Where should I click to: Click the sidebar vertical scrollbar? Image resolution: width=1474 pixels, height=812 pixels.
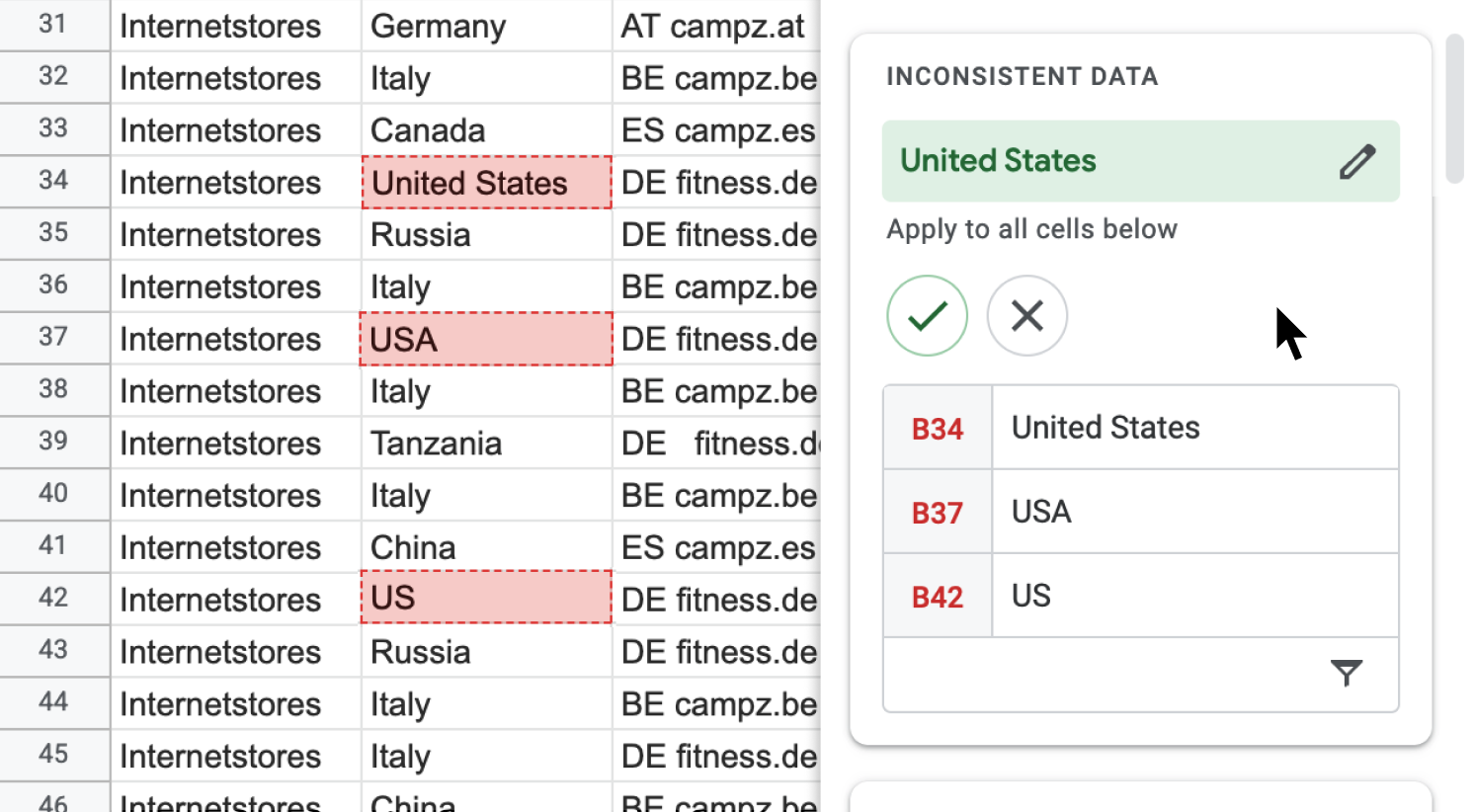tap(1454, 109)
